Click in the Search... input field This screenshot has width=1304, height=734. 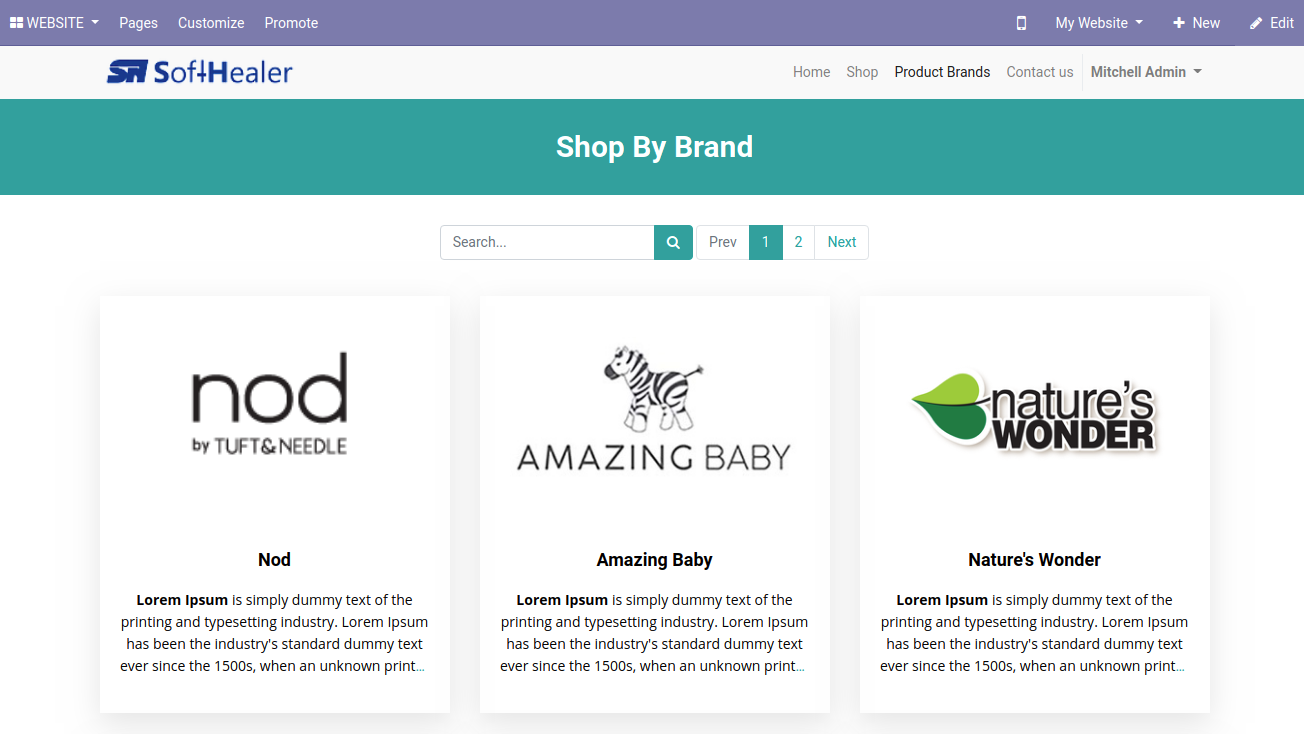pyautogui.click(x=547, y=242)
